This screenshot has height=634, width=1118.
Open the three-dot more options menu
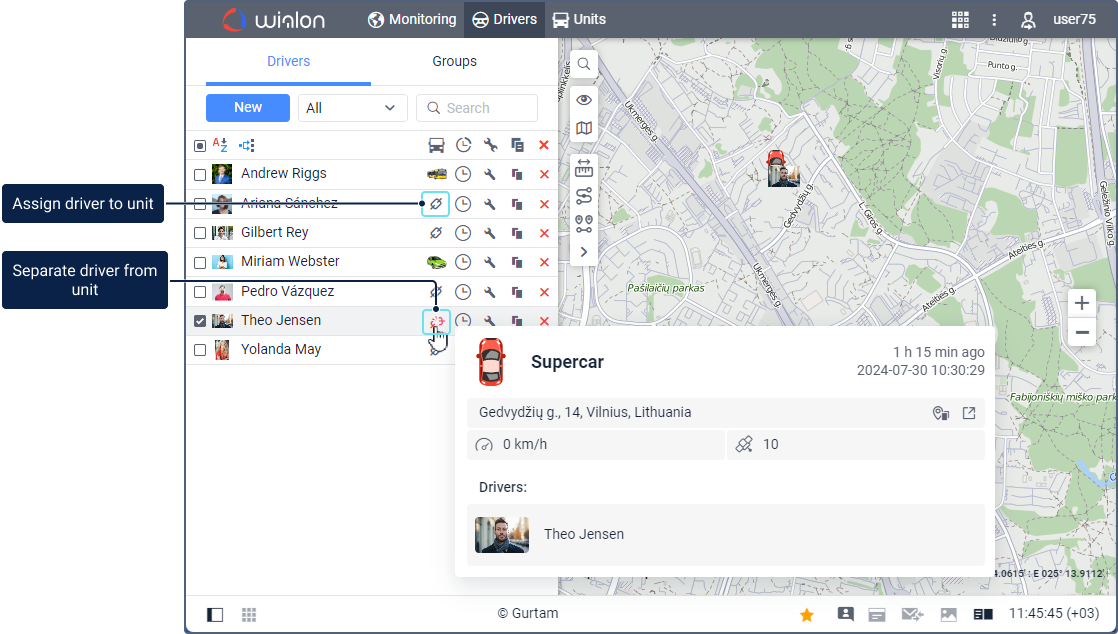(994, 20)
